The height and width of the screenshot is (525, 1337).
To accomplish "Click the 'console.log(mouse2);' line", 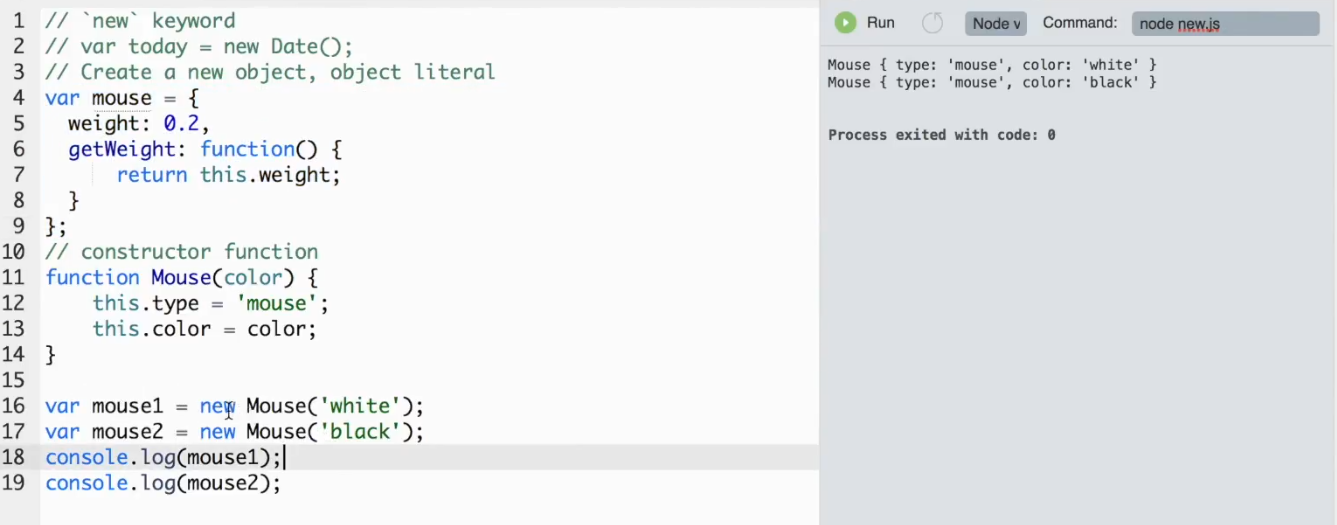I will (x=163, y=483).
